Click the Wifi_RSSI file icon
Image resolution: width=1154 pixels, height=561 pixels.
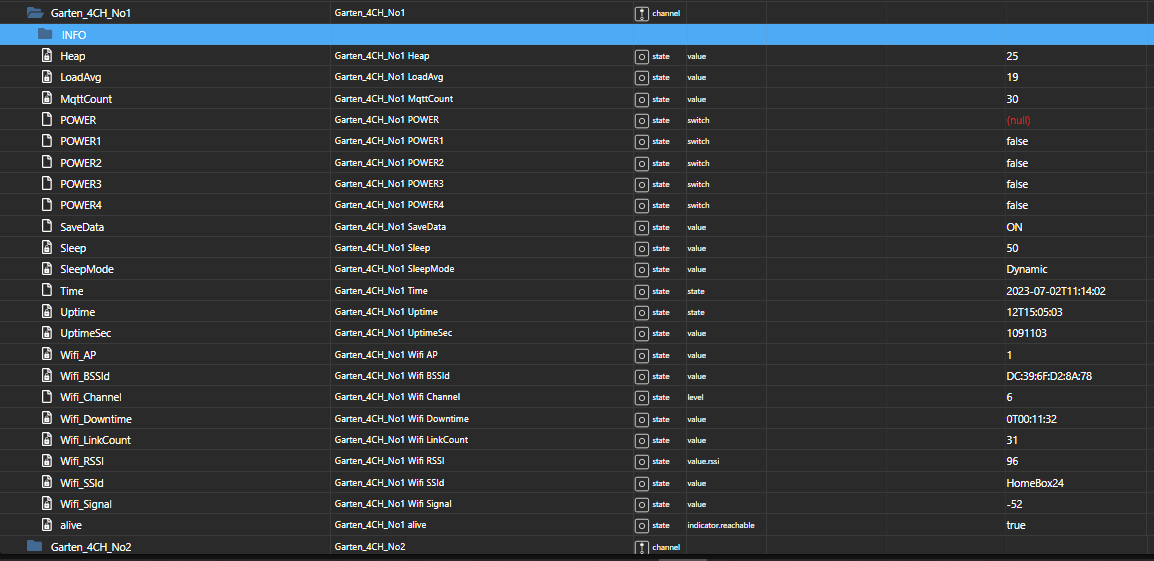coord(46,462)
